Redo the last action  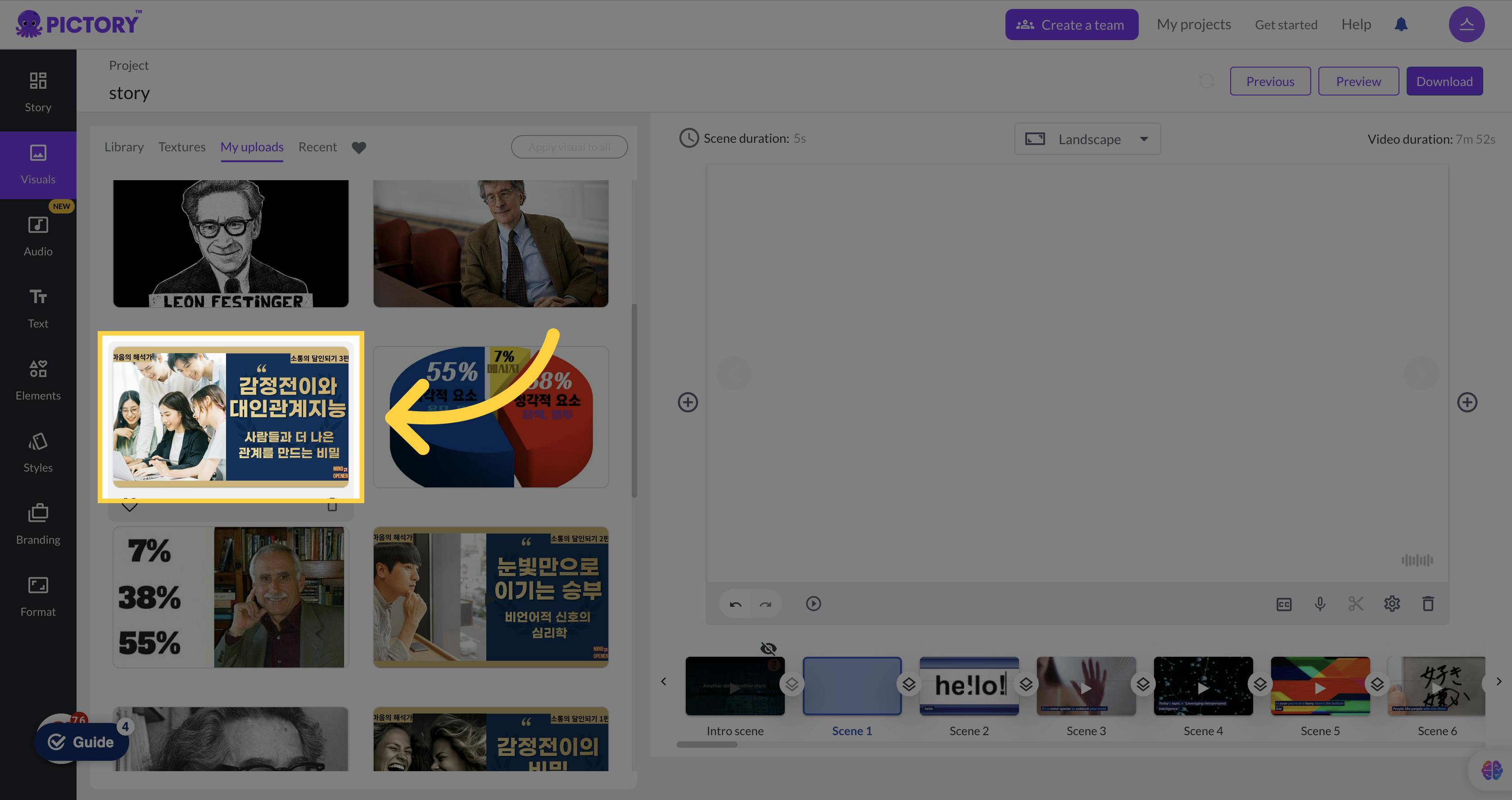(765, 604)
